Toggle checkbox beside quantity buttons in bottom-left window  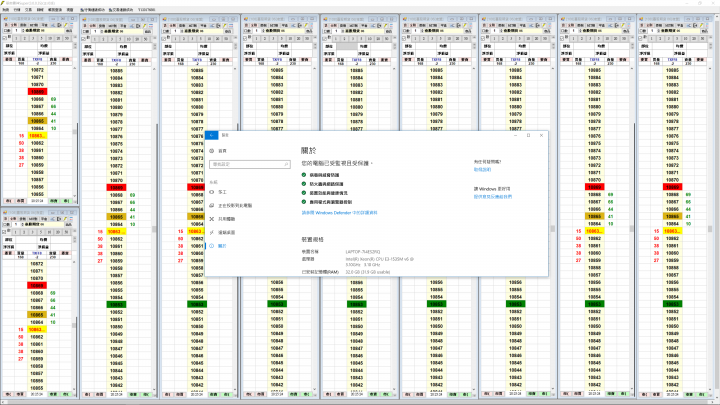(x=6, y=231)
